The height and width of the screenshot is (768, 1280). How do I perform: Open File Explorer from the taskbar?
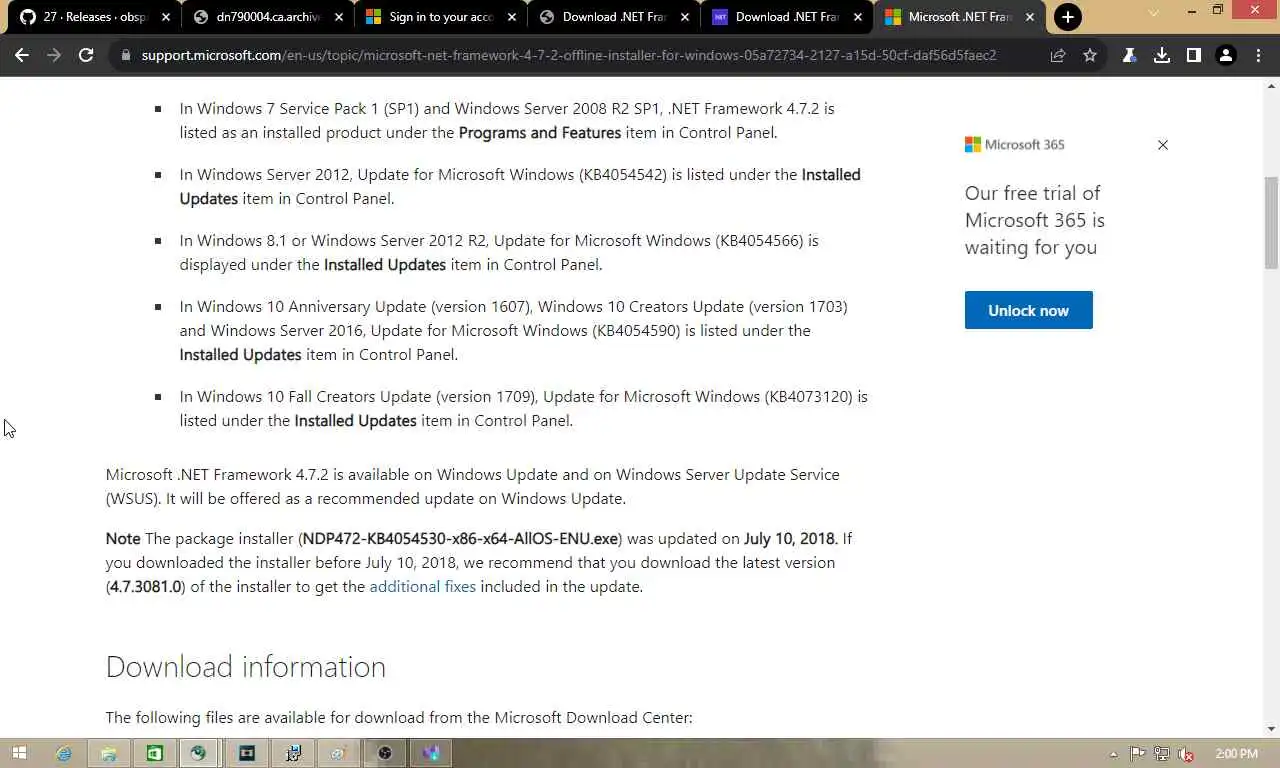(x=109, y=753)
